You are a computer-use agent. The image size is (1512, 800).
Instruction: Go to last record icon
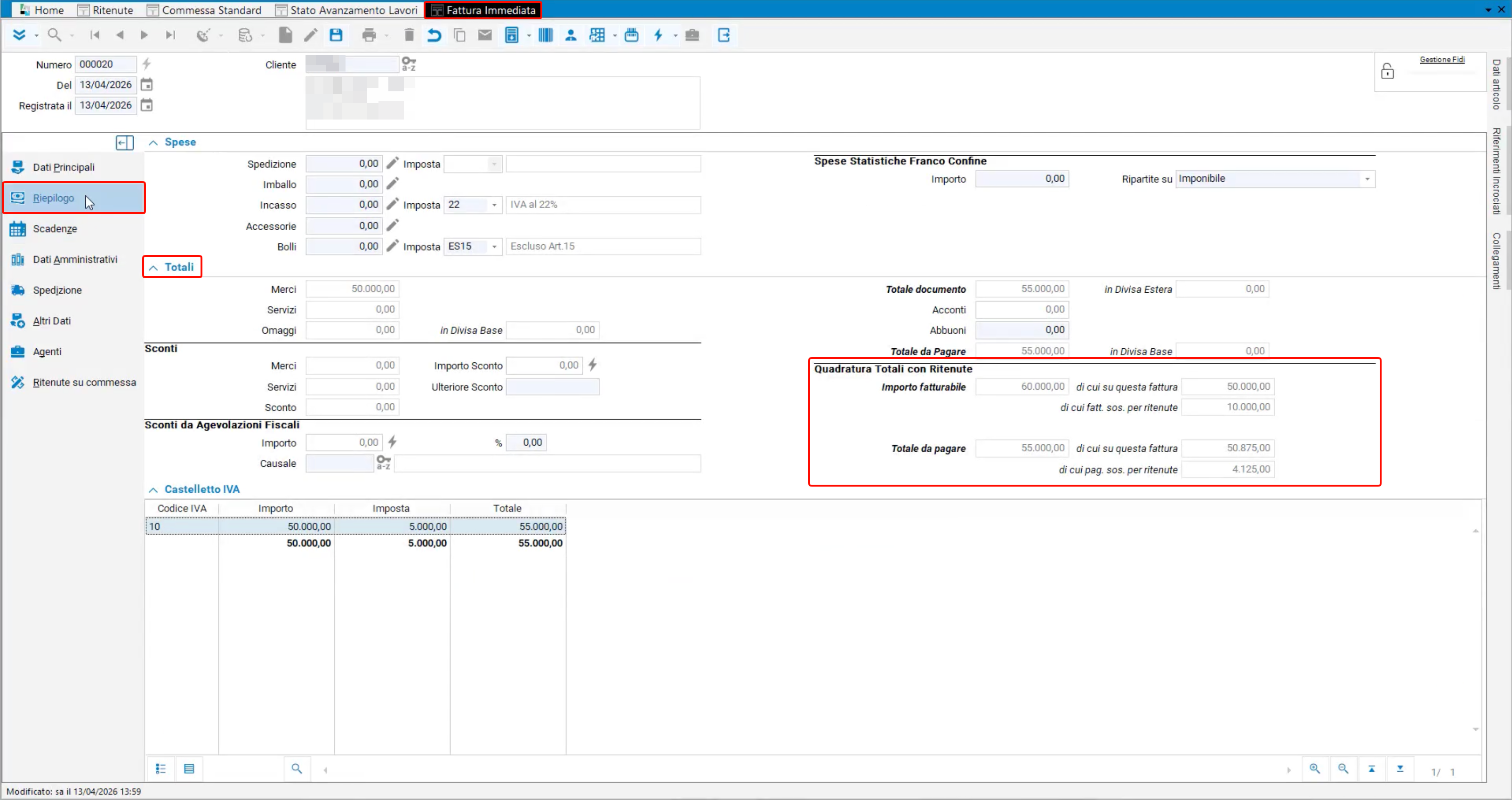pos(170,35)
